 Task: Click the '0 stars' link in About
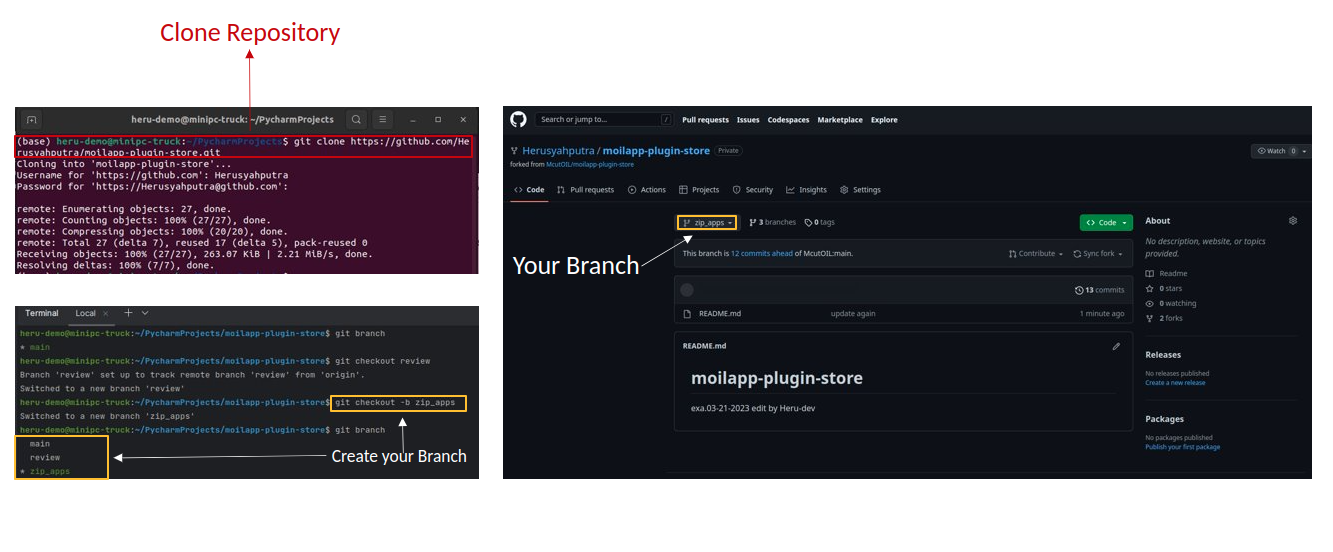click(x=1166, y=288)
